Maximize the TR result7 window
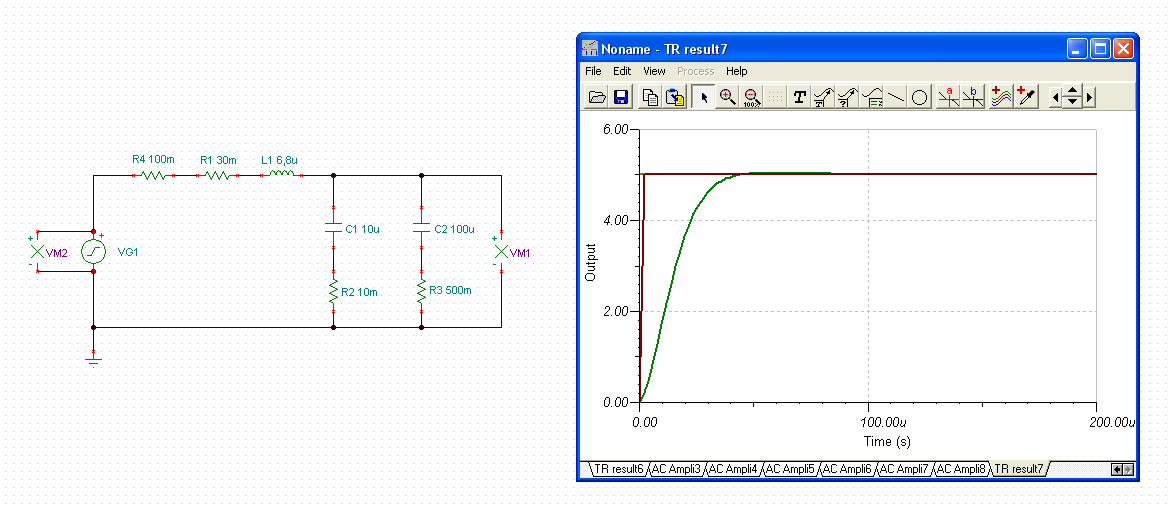 click(1100, 49)
